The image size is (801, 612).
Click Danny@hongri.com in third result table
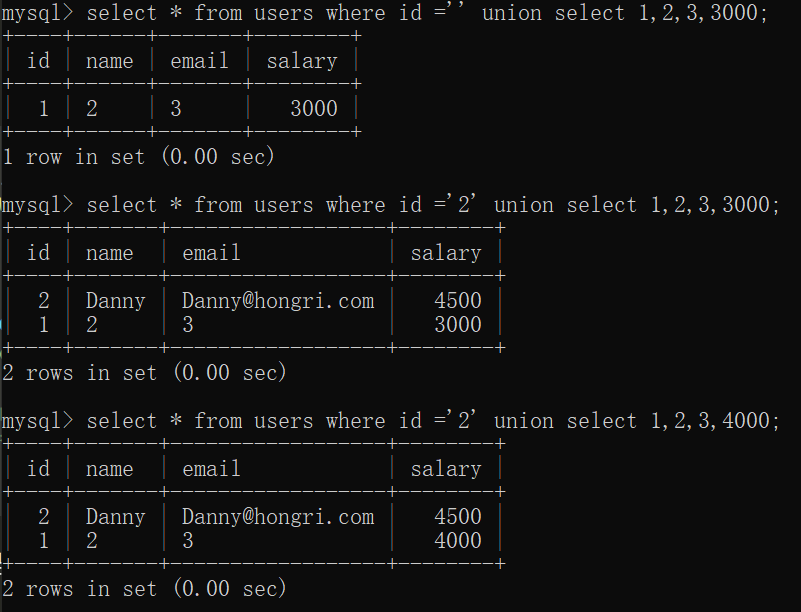point(278,517)
